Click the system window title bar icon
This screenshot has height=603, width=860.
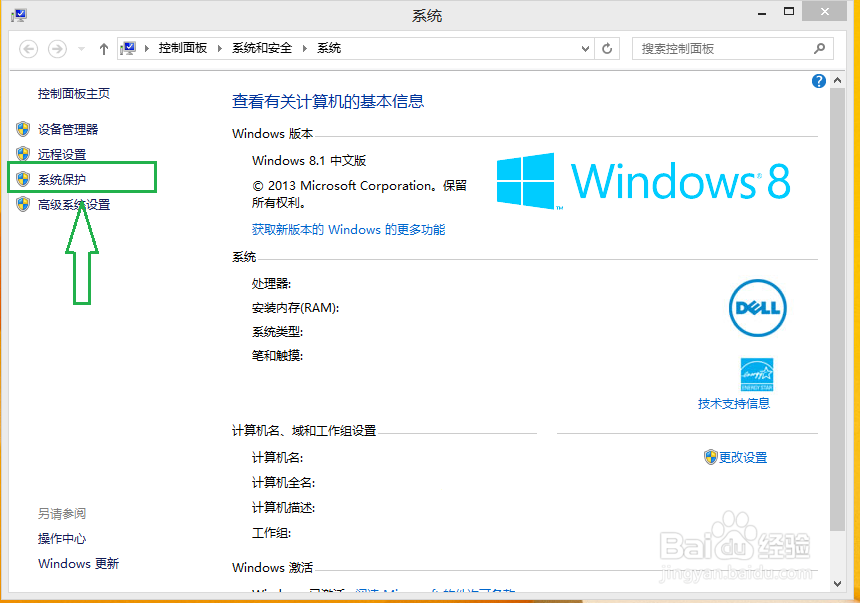click(x=19, y=15)
